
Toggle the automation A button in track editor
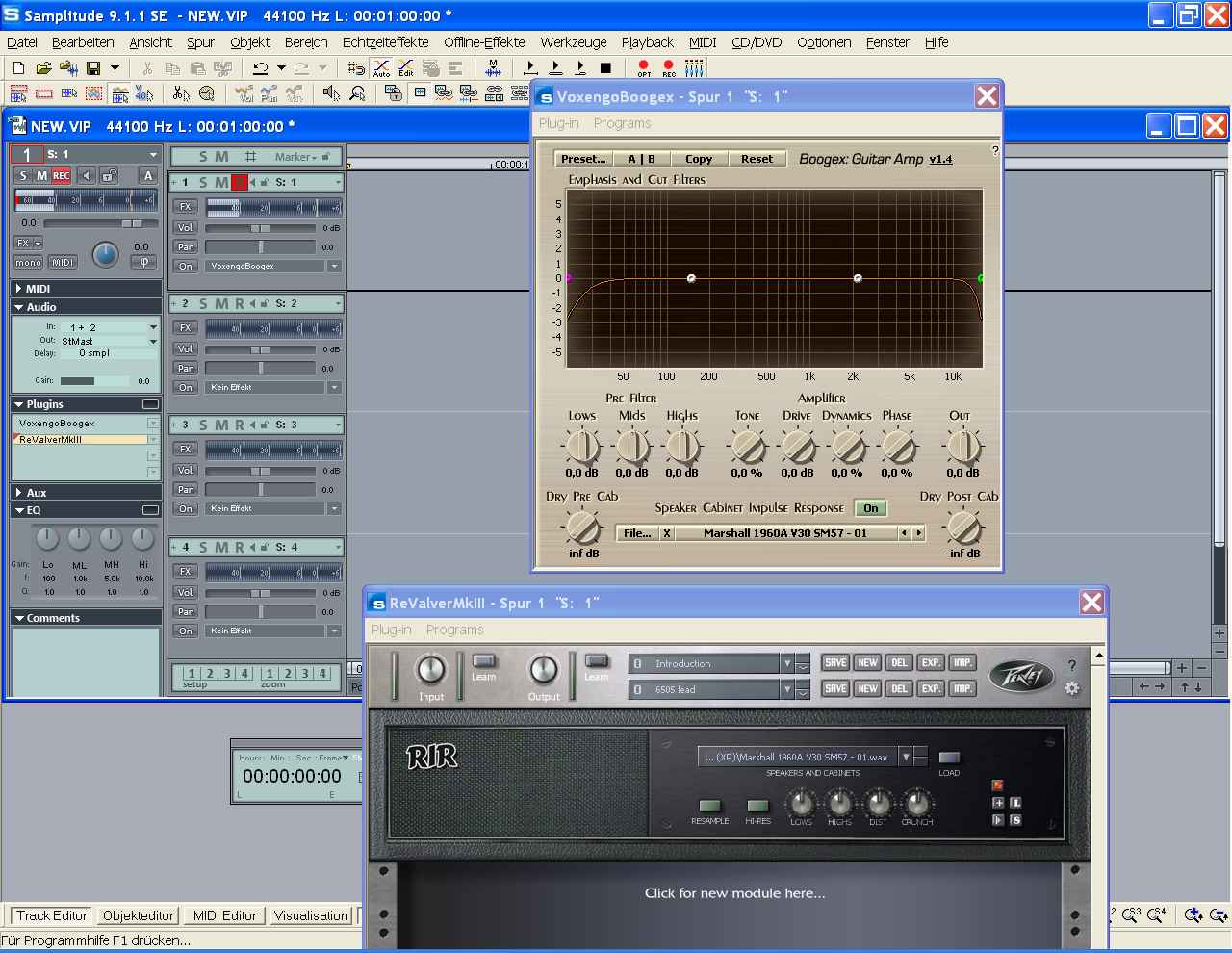tap(148, 175)
